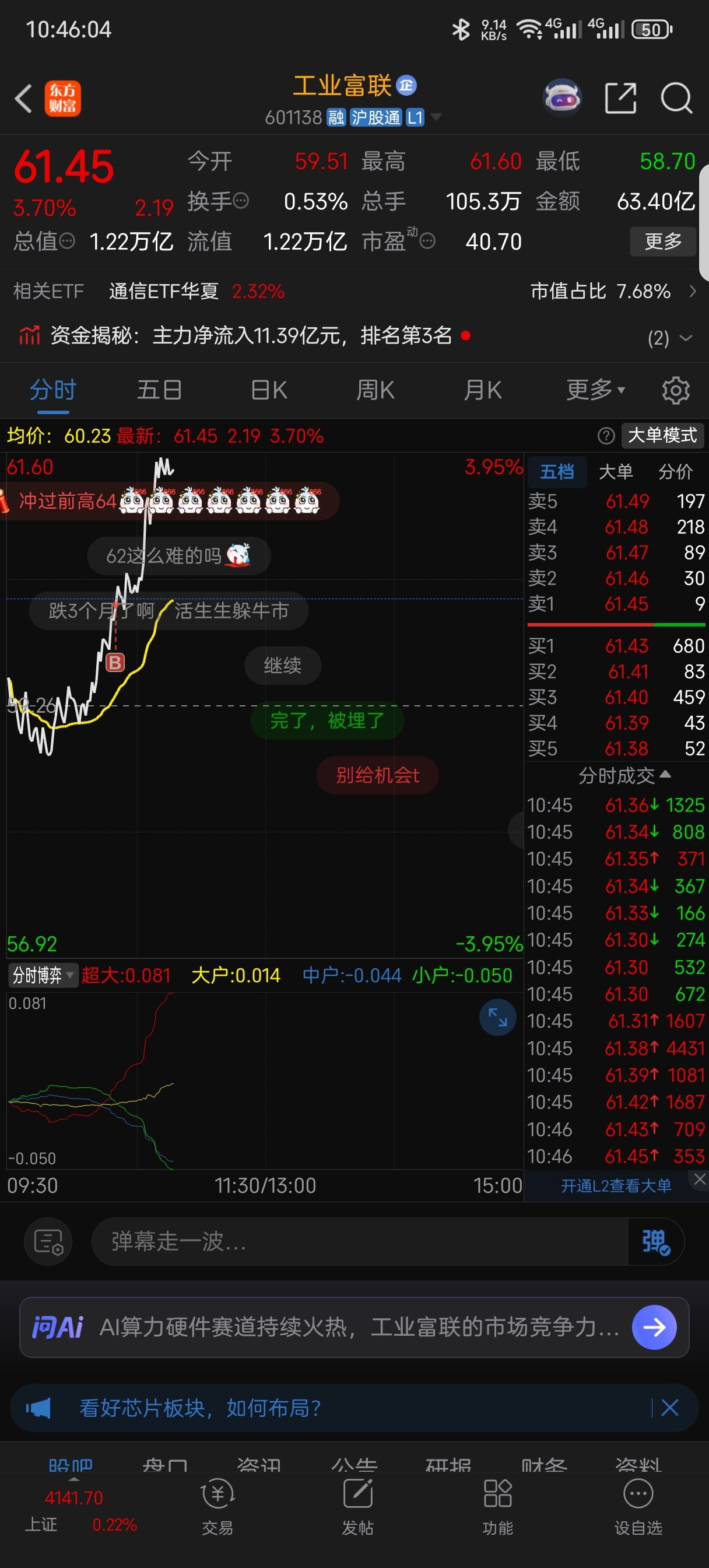Tap info icon next to 市盈
709x1568 pixels.
coord(428,241)
